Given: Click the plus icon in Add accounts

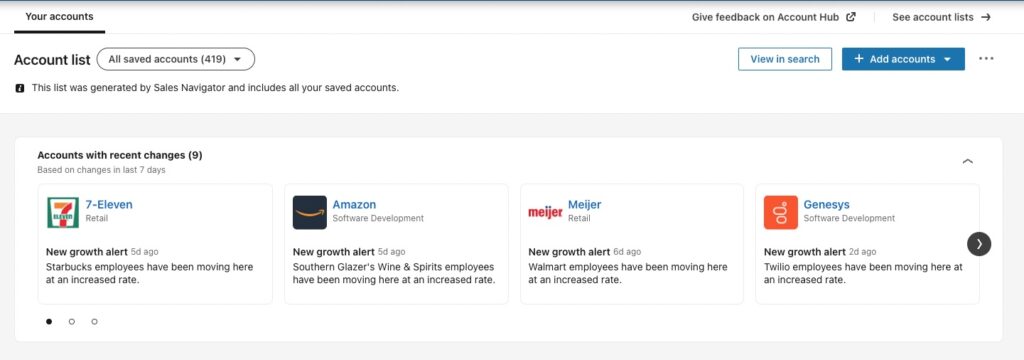Looking at the screenshot, I should click(x=859, y=59).
